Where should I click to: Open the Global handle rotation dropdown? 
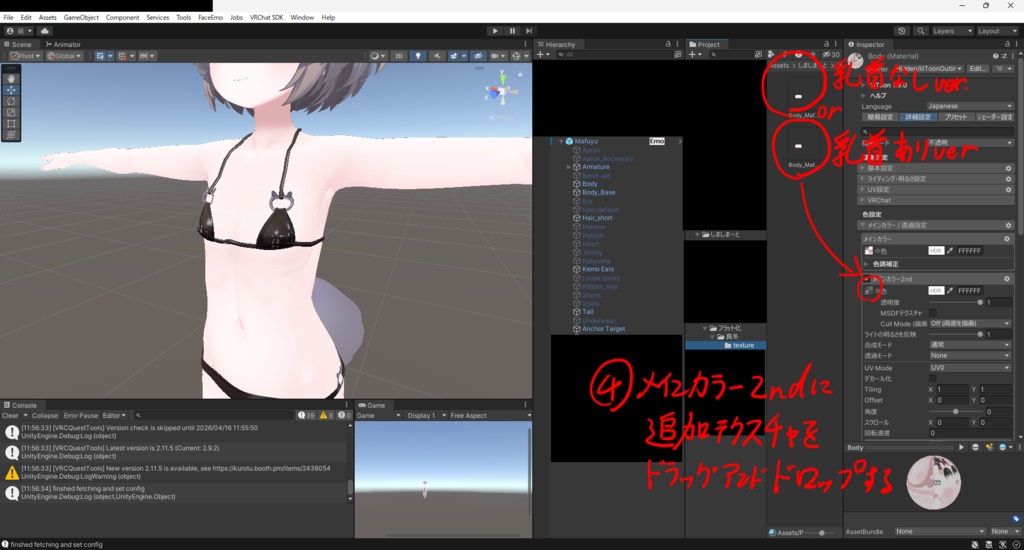pos(64,56)
